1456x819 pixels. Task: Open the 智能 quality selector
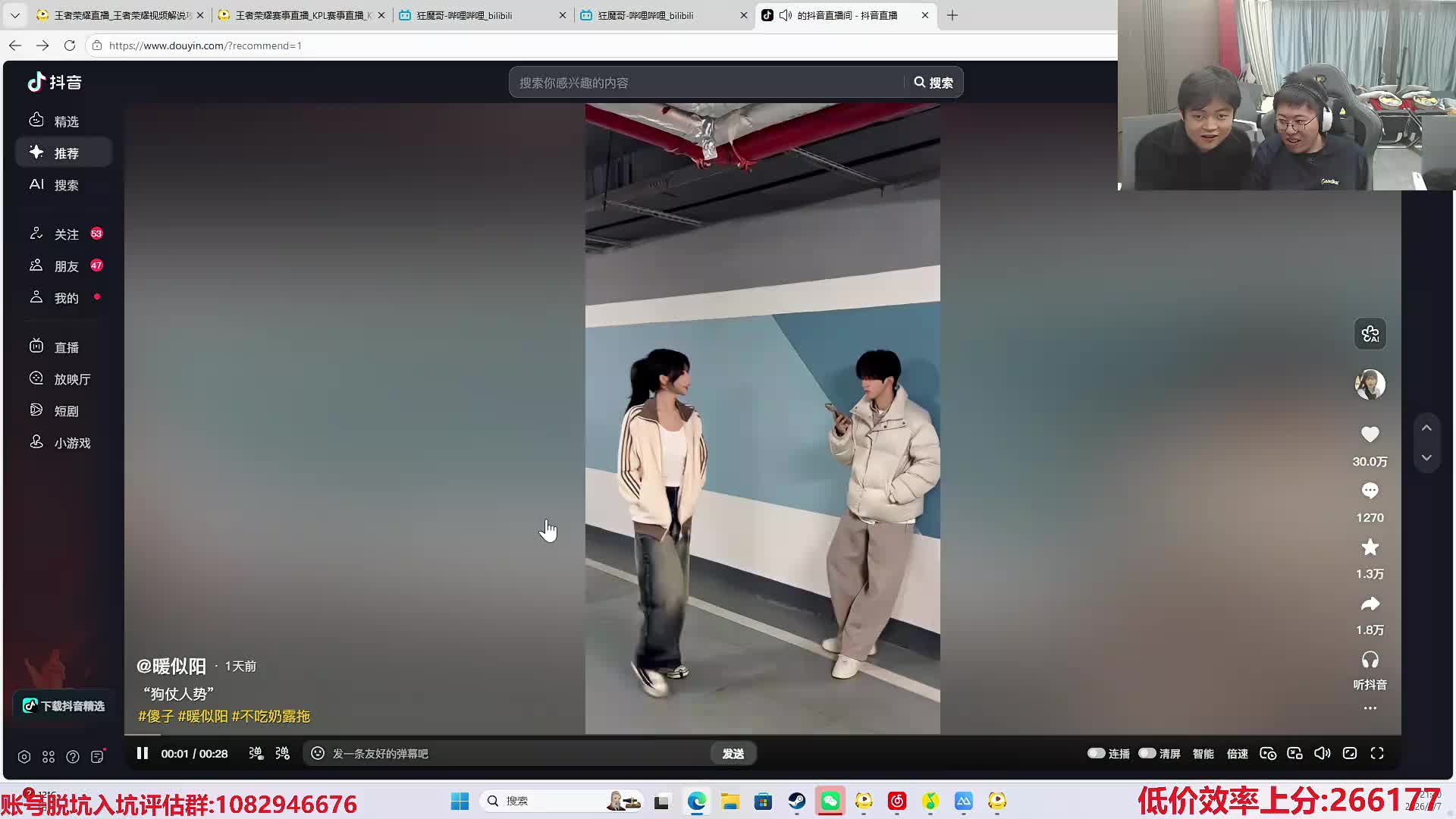coord(1203,754)
